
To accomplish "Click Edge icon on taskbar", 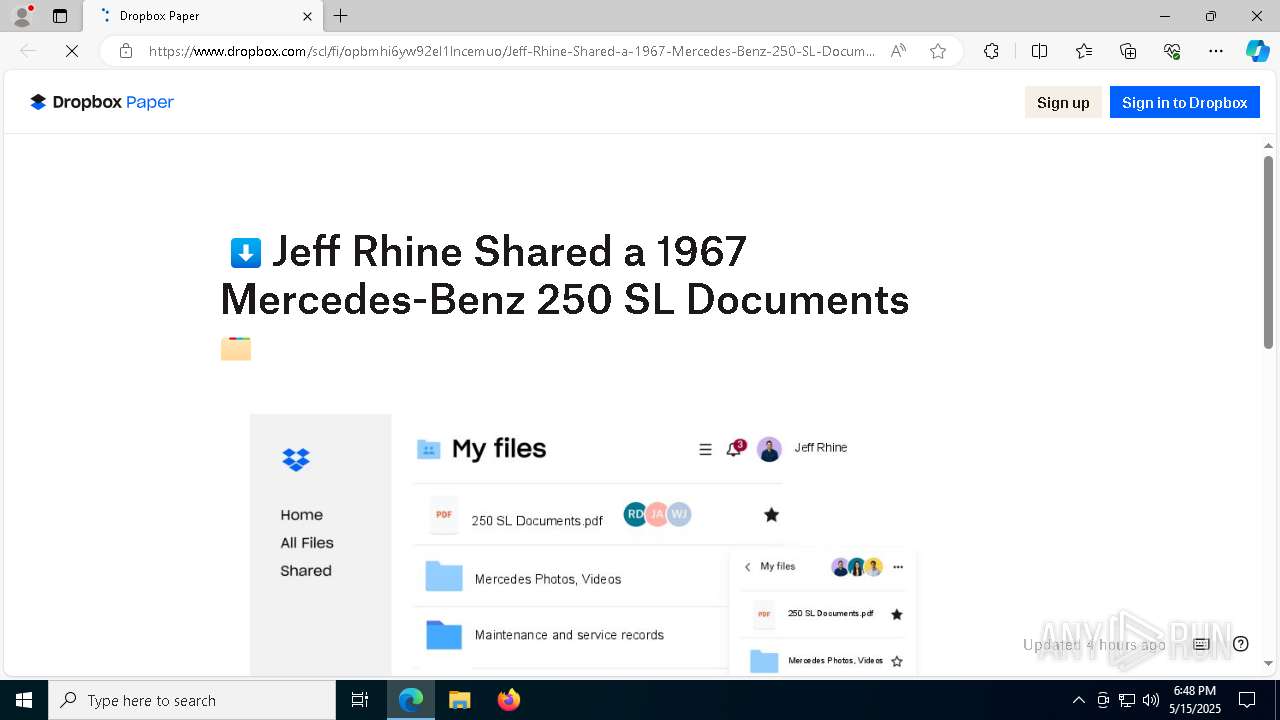I will pyautogui.click(x=411, y=700).
